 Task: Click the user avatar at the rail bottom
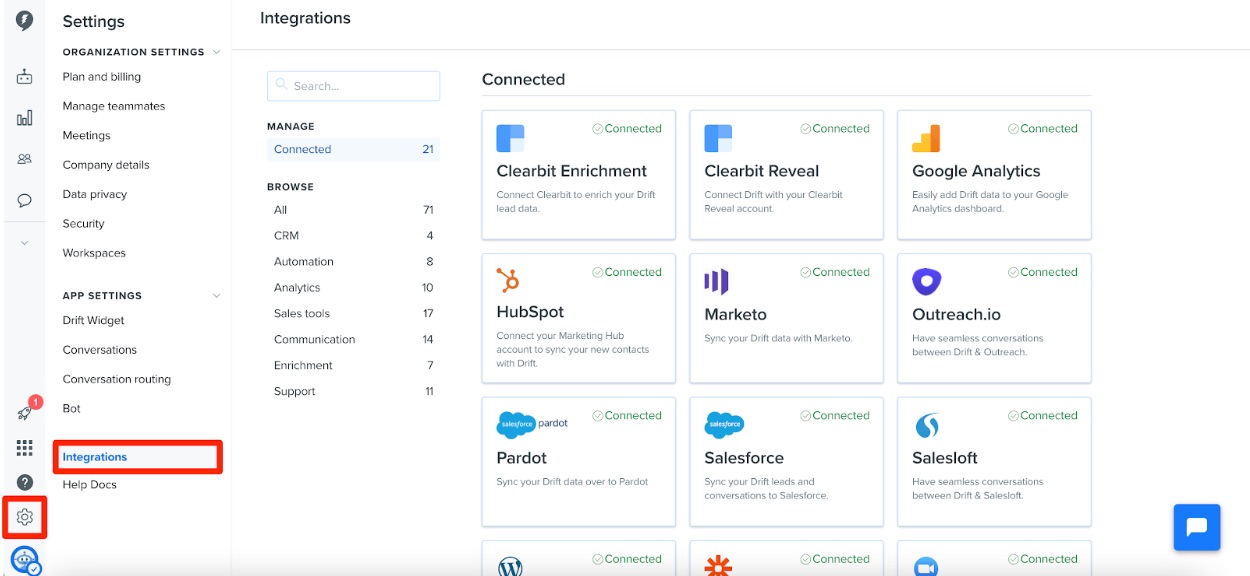click(x=25, y=560)
